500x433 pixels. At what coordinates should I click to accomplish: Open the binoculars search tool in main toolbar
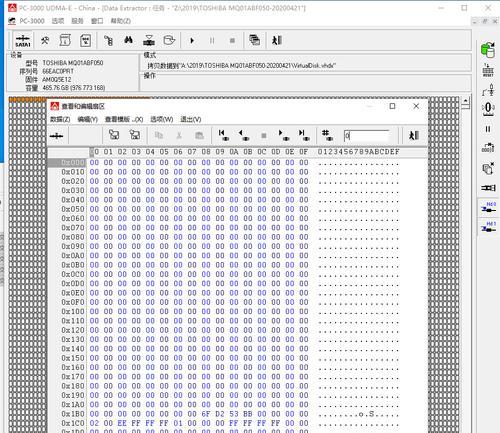tap(128, 41)
